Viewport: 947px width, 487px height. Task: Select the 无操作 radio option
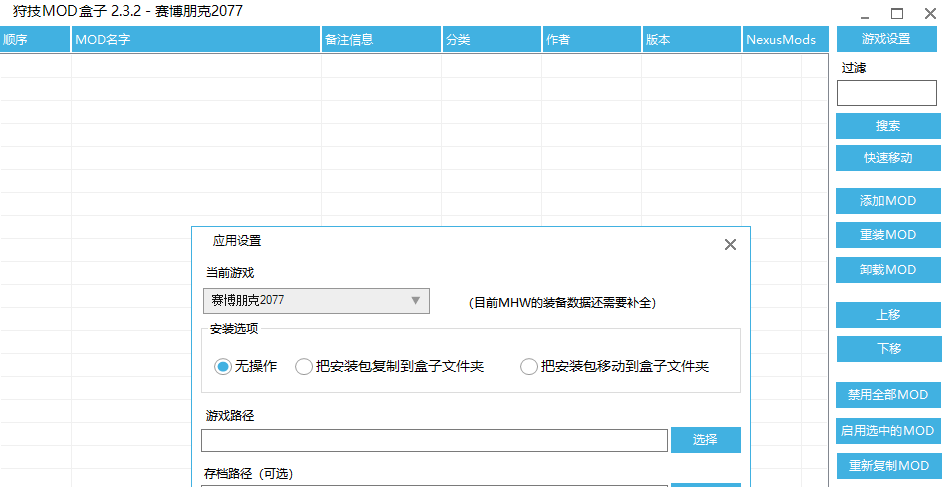(245, 366)
